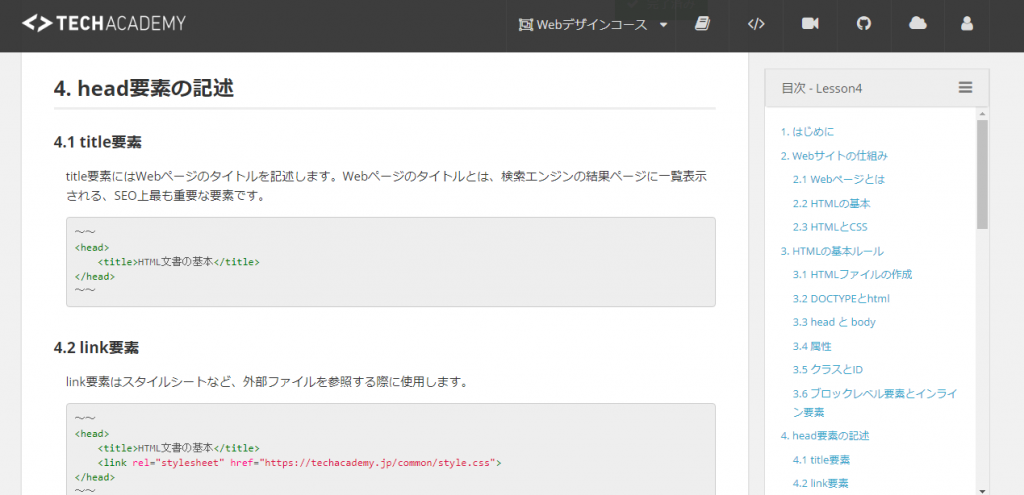Click the first title element code block
Screen dimensions: 1024x495
[390, 262]
